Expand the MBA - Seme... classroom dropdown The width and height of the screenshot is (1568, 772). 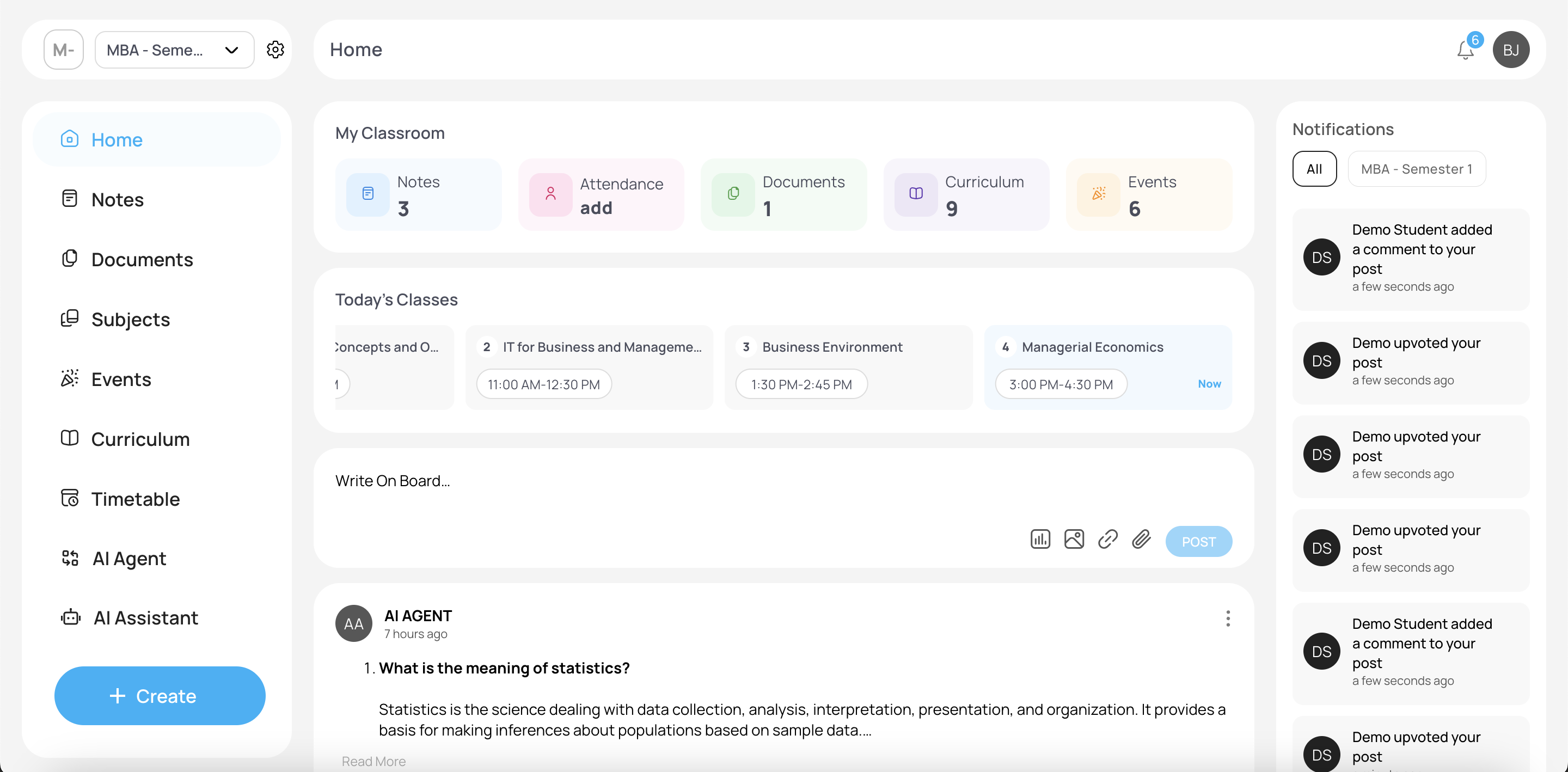[x=175, y=50]
